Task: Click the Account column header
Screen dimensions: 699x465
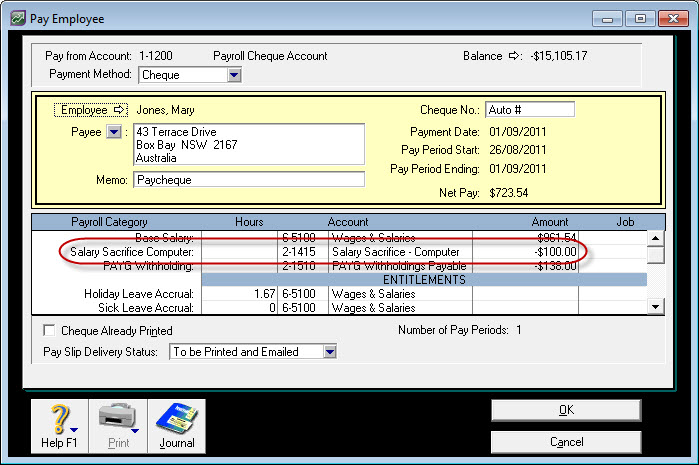Action: [348, 222]
